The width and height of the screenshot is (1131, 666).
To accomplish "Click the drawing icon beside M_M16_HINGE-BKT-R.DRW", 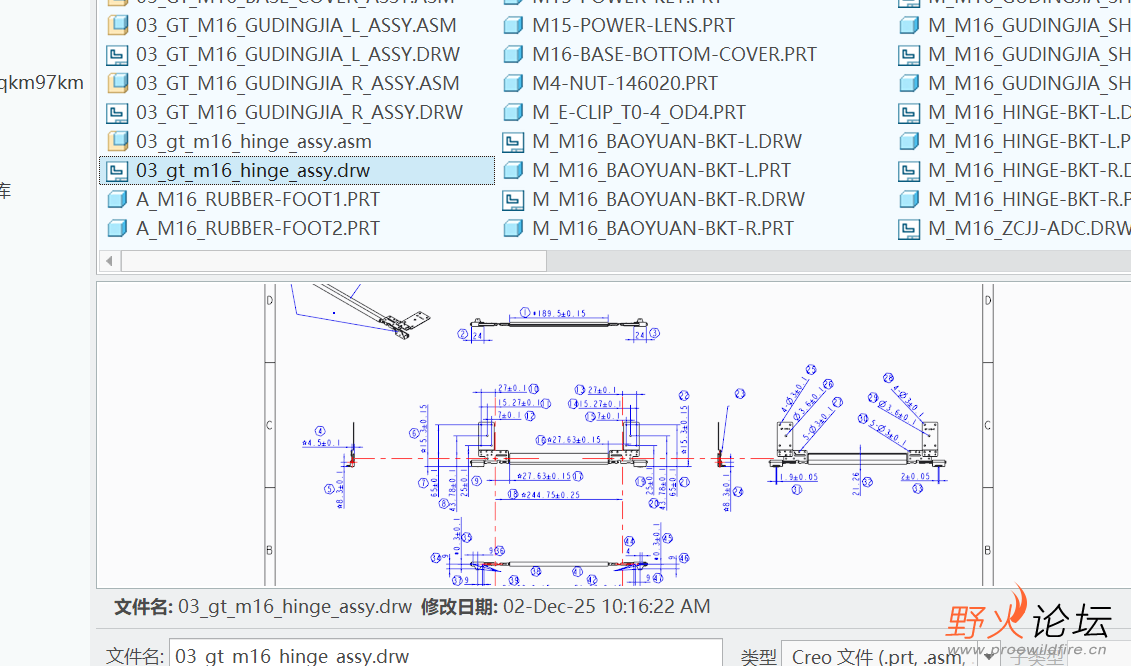I will point(909,170).
